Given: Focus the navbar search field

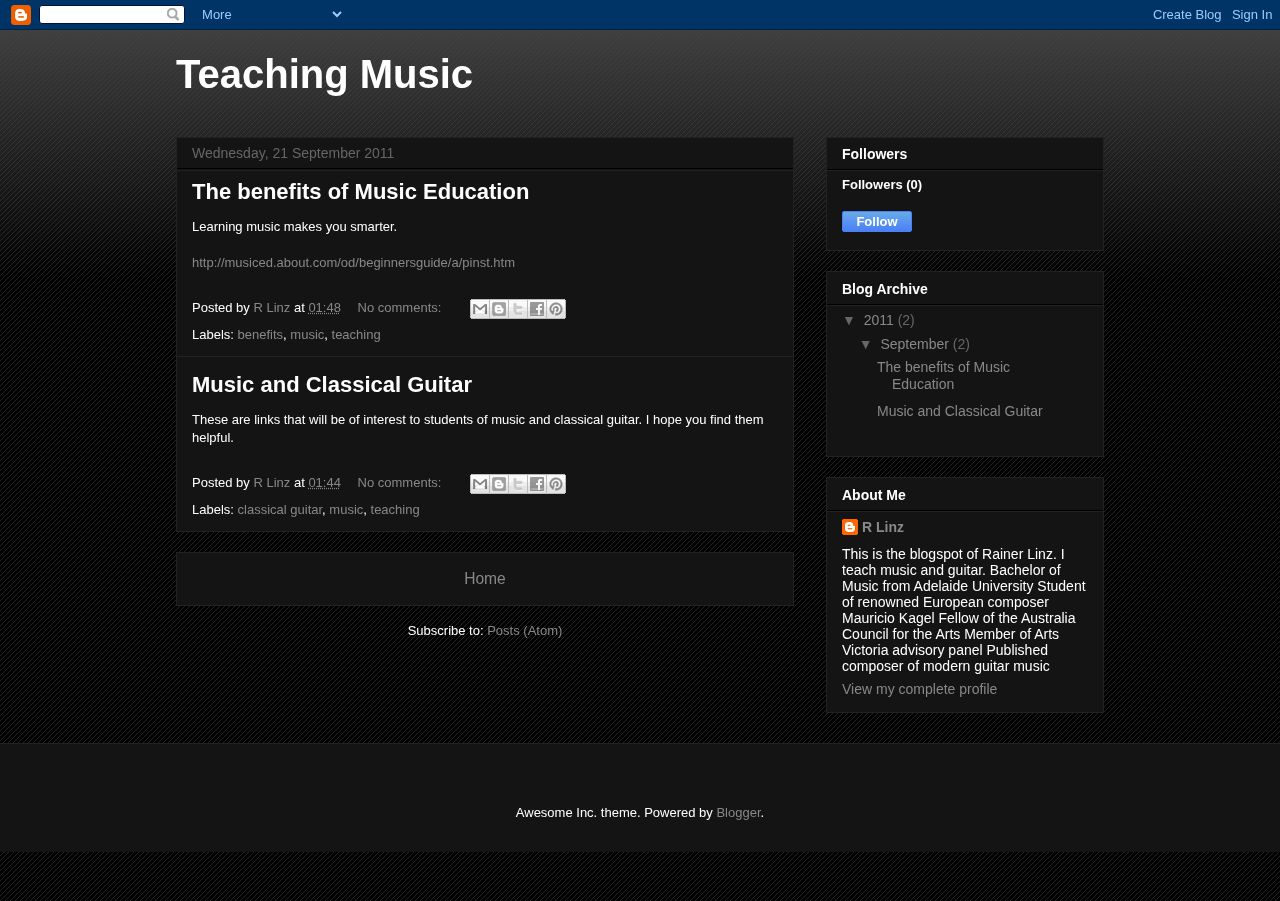Looking at the screenshot, I should tap(102, 14).
